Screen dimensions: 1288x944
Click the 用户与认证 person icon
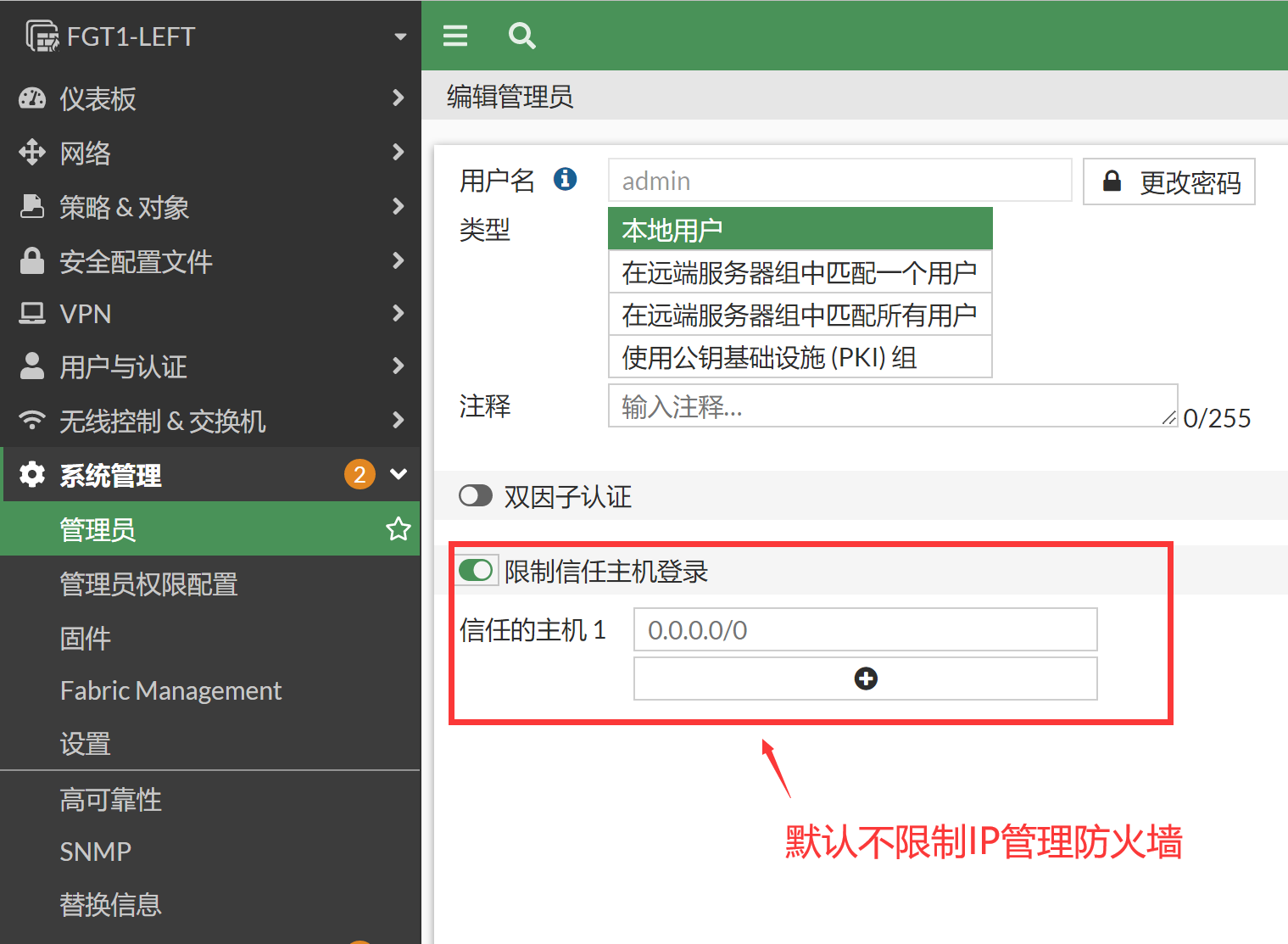32,366
